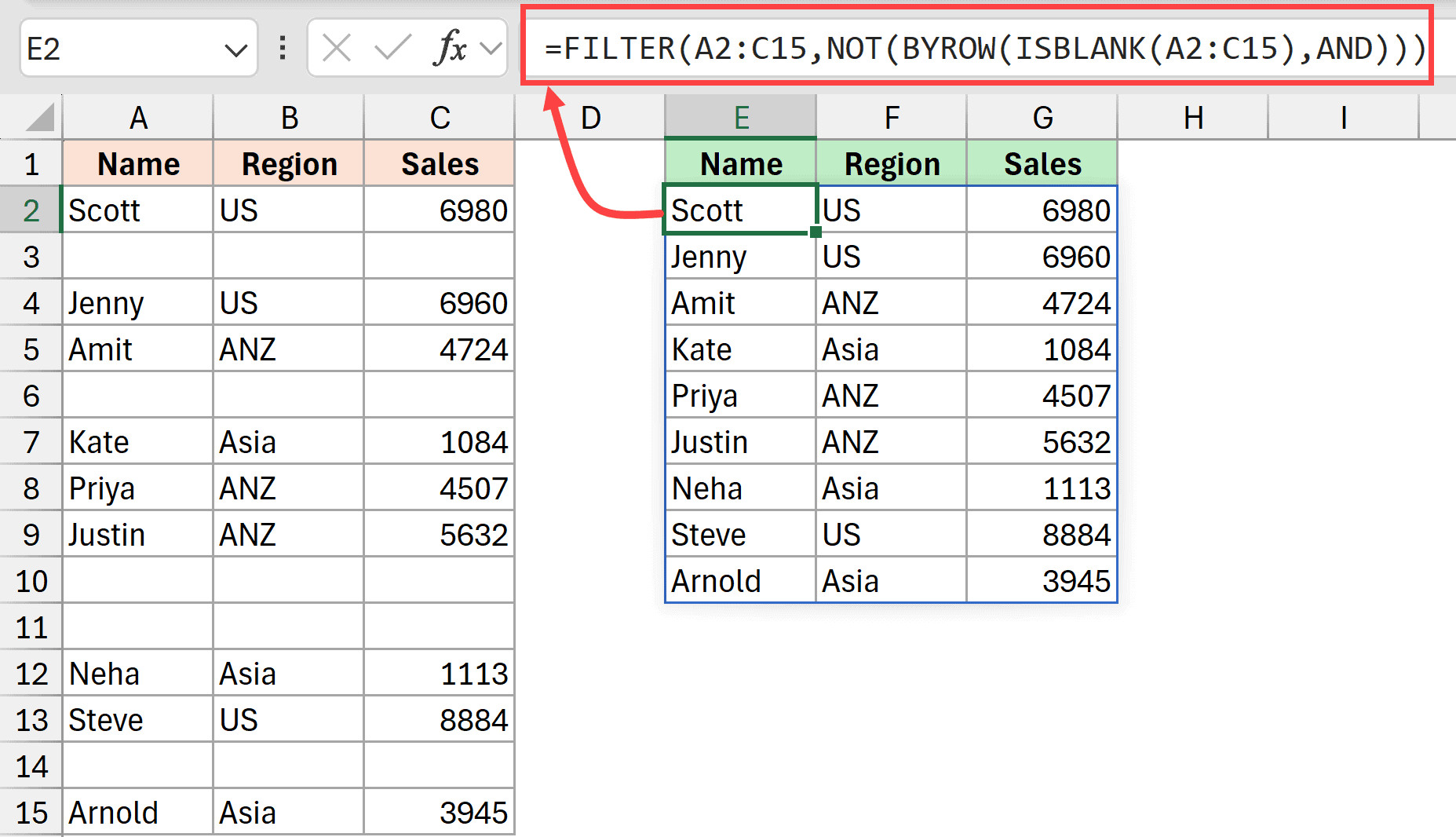1456x837 pixels.
Task: Select the cell showing 8884 in column C
Action: [439, 719]
